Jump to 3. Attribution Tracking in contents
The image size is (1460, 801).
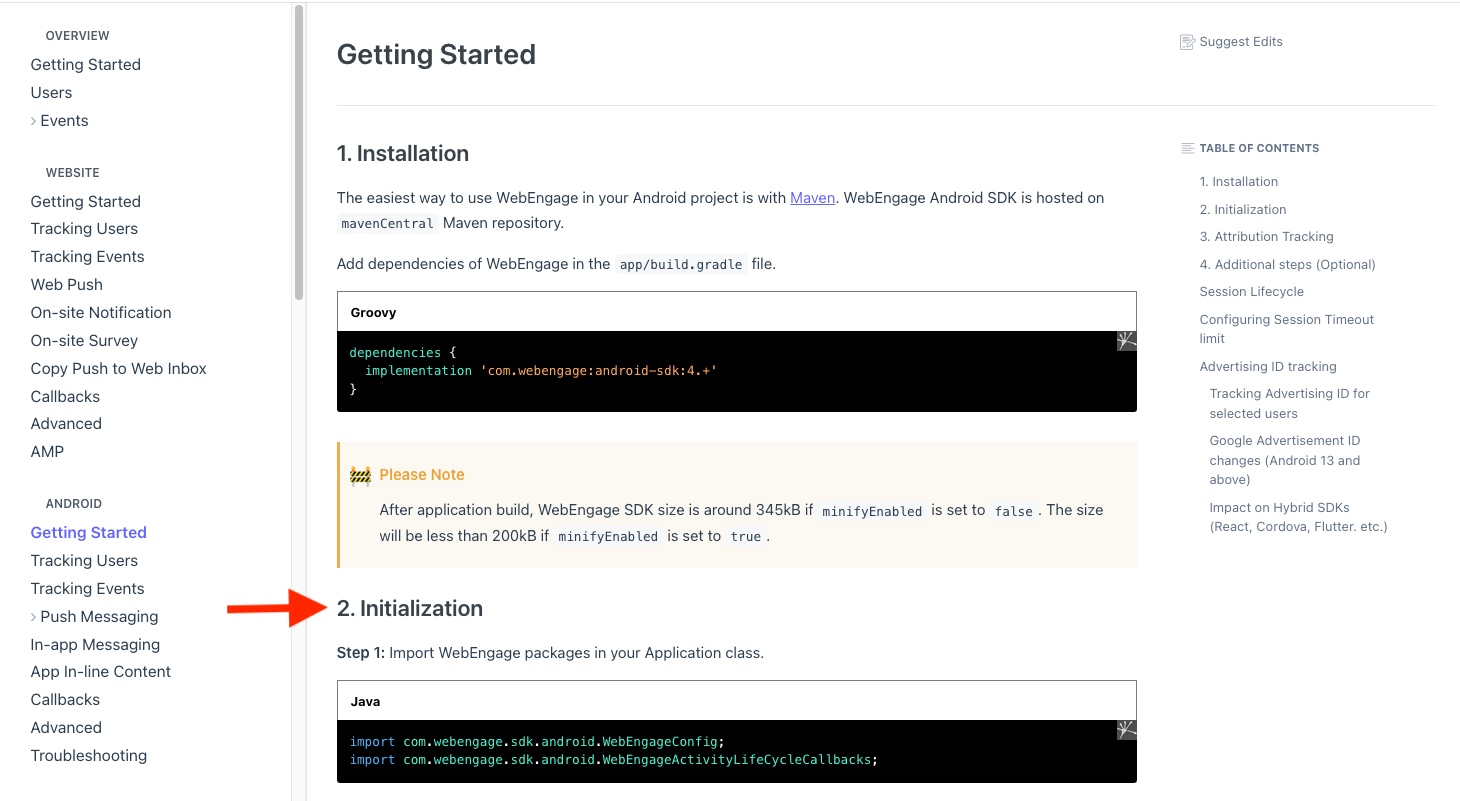click(x=1267, y=237)
